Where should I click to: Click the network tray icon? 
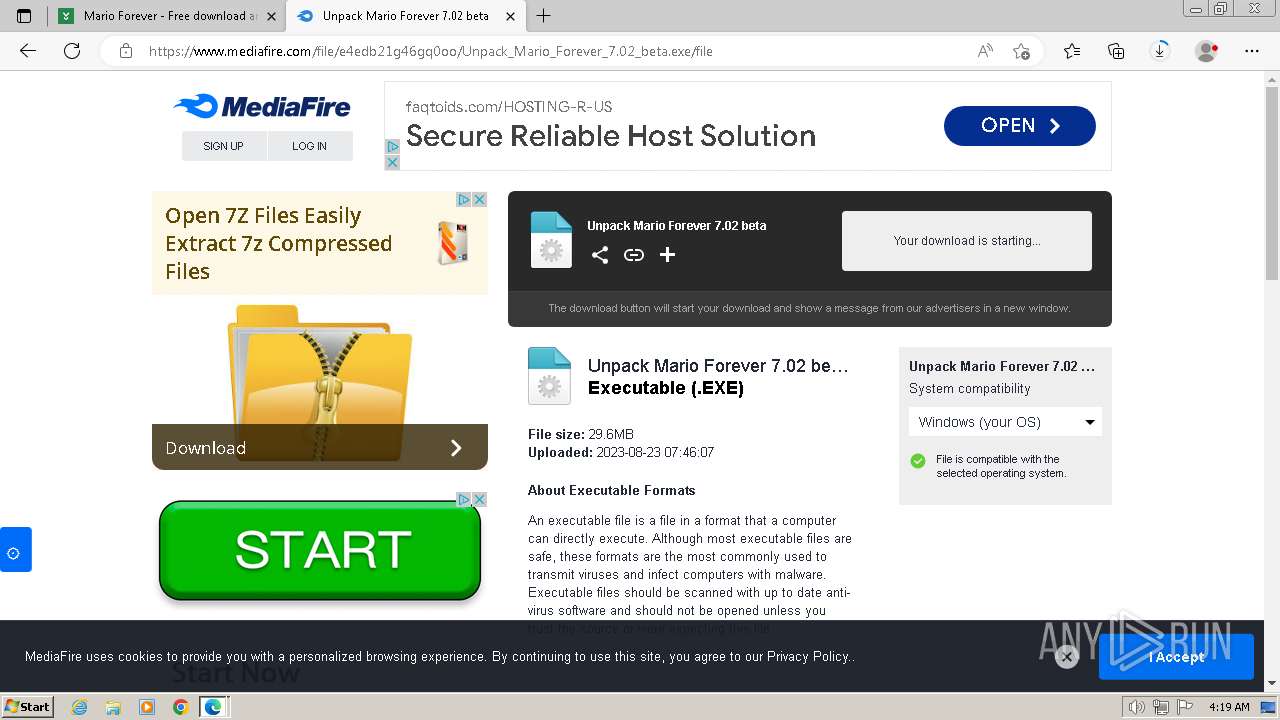point(1161,707)
